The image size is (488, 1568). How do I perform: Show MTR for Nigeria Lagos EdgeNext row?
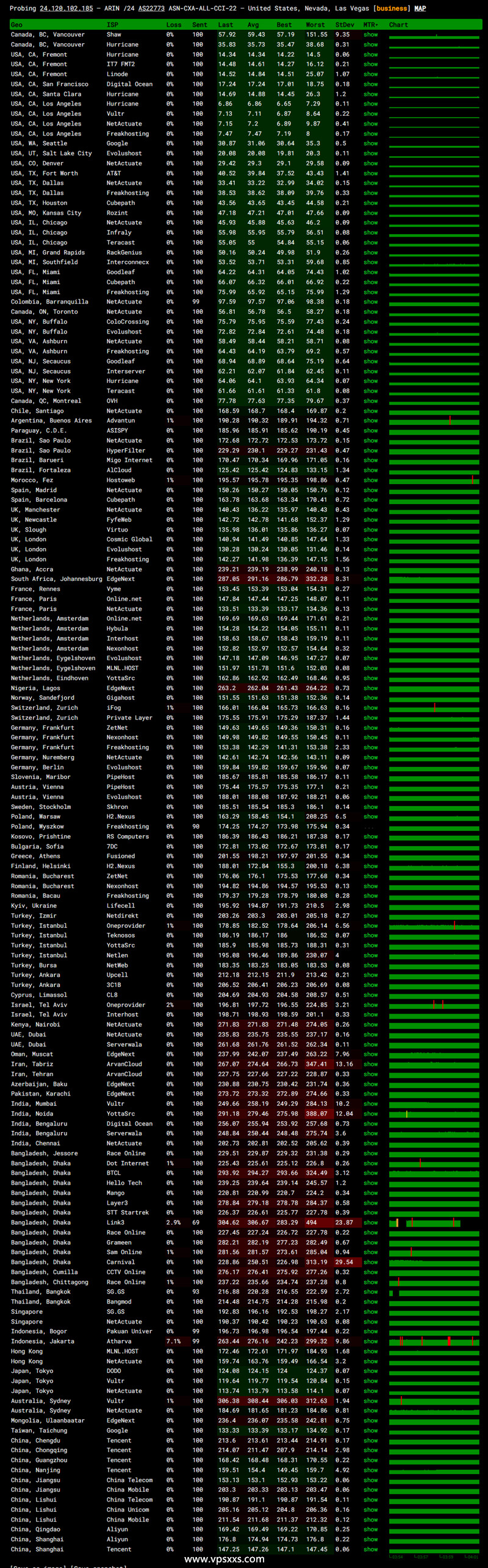(371, 688)
